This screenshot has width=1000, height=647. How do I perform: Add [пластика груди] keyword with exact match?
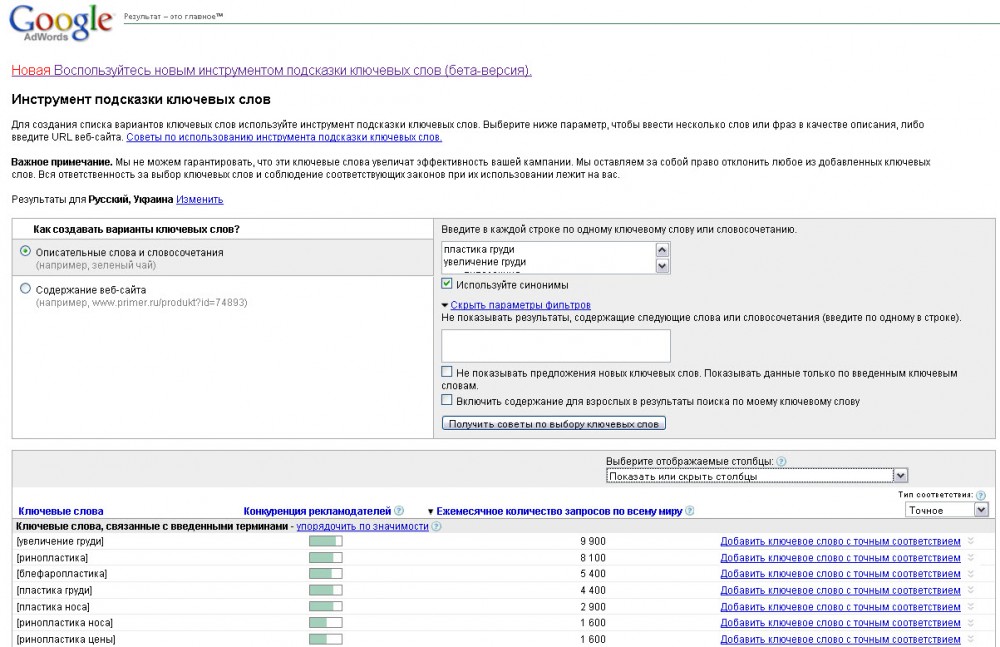click(840, 590)
